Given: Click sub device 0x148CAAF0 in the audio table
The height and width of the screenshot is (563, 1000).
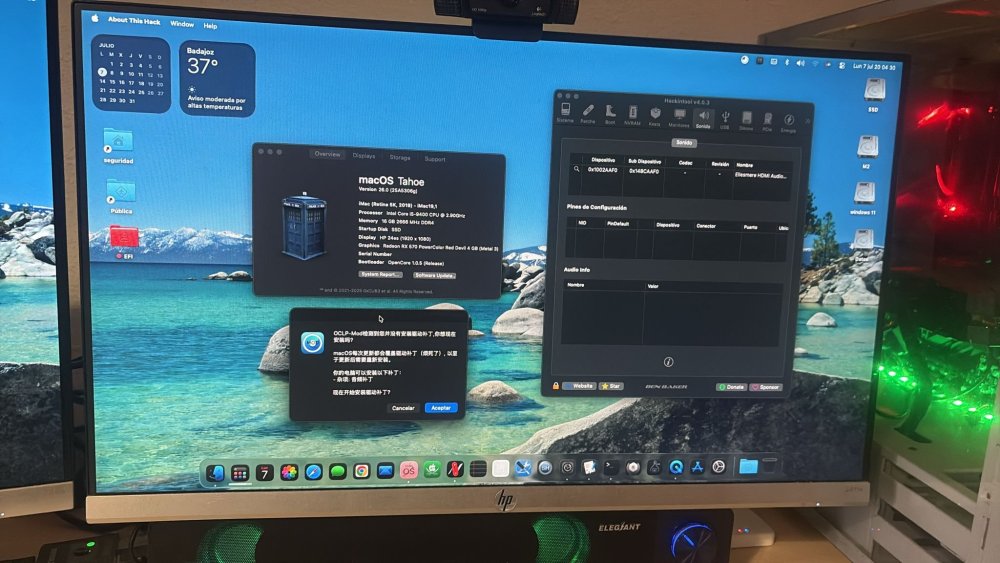Looking at the screenshot, I should coord(643,172).
